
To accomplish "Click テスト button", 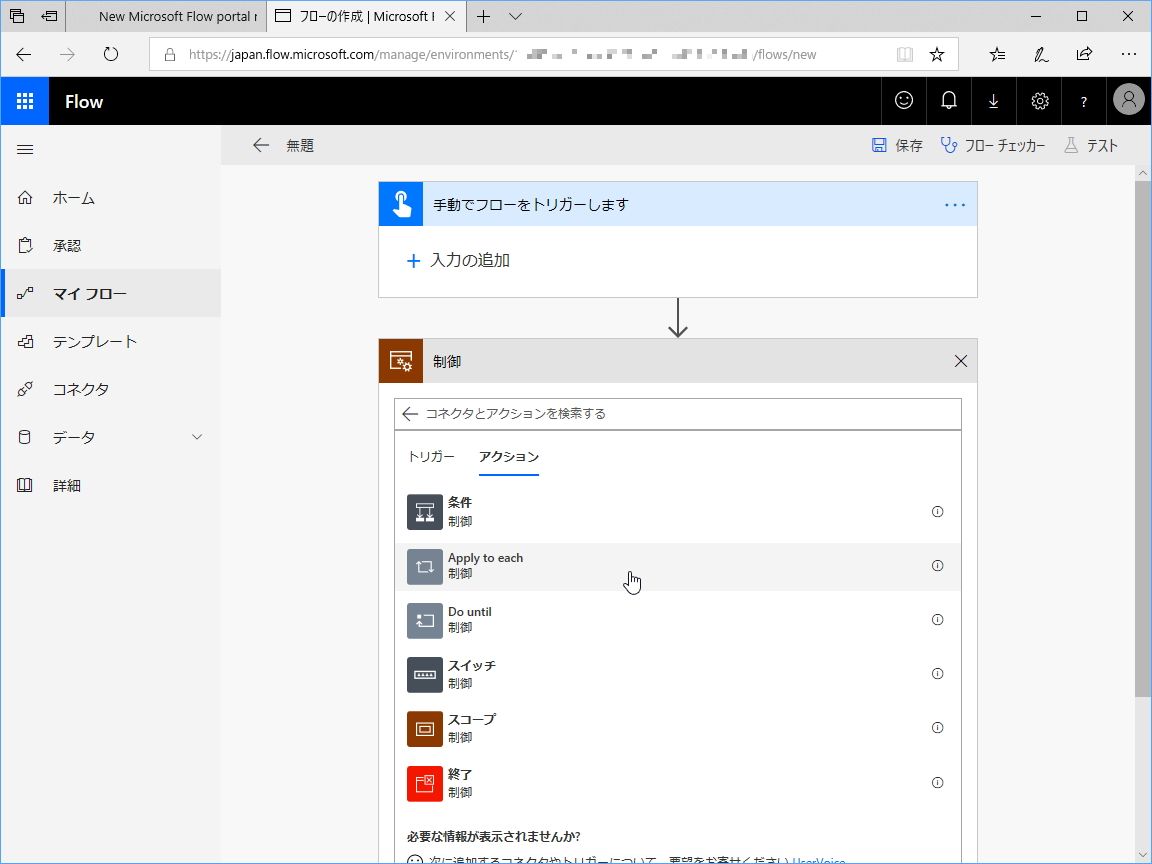I will pos(1091,145).
